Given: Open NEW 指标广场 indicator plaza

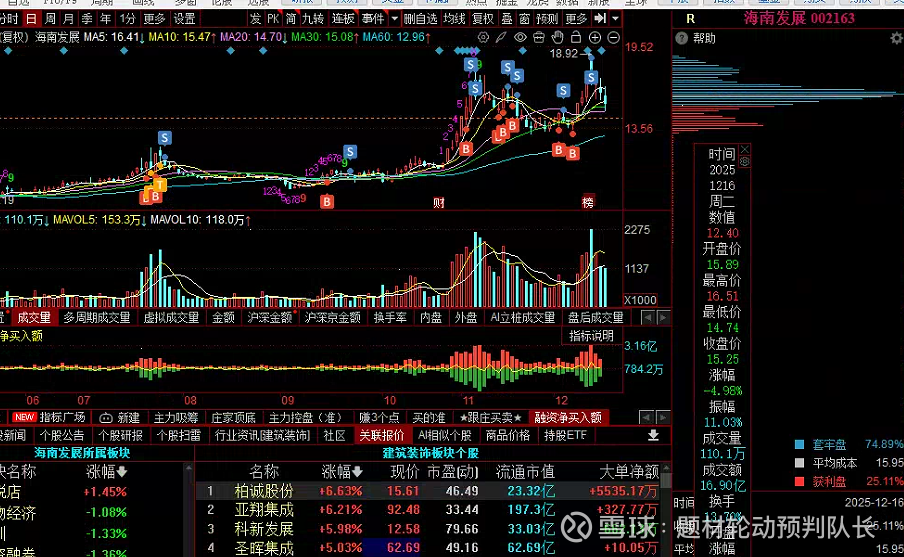Looking at the screenshot, I should coord(50,417).
